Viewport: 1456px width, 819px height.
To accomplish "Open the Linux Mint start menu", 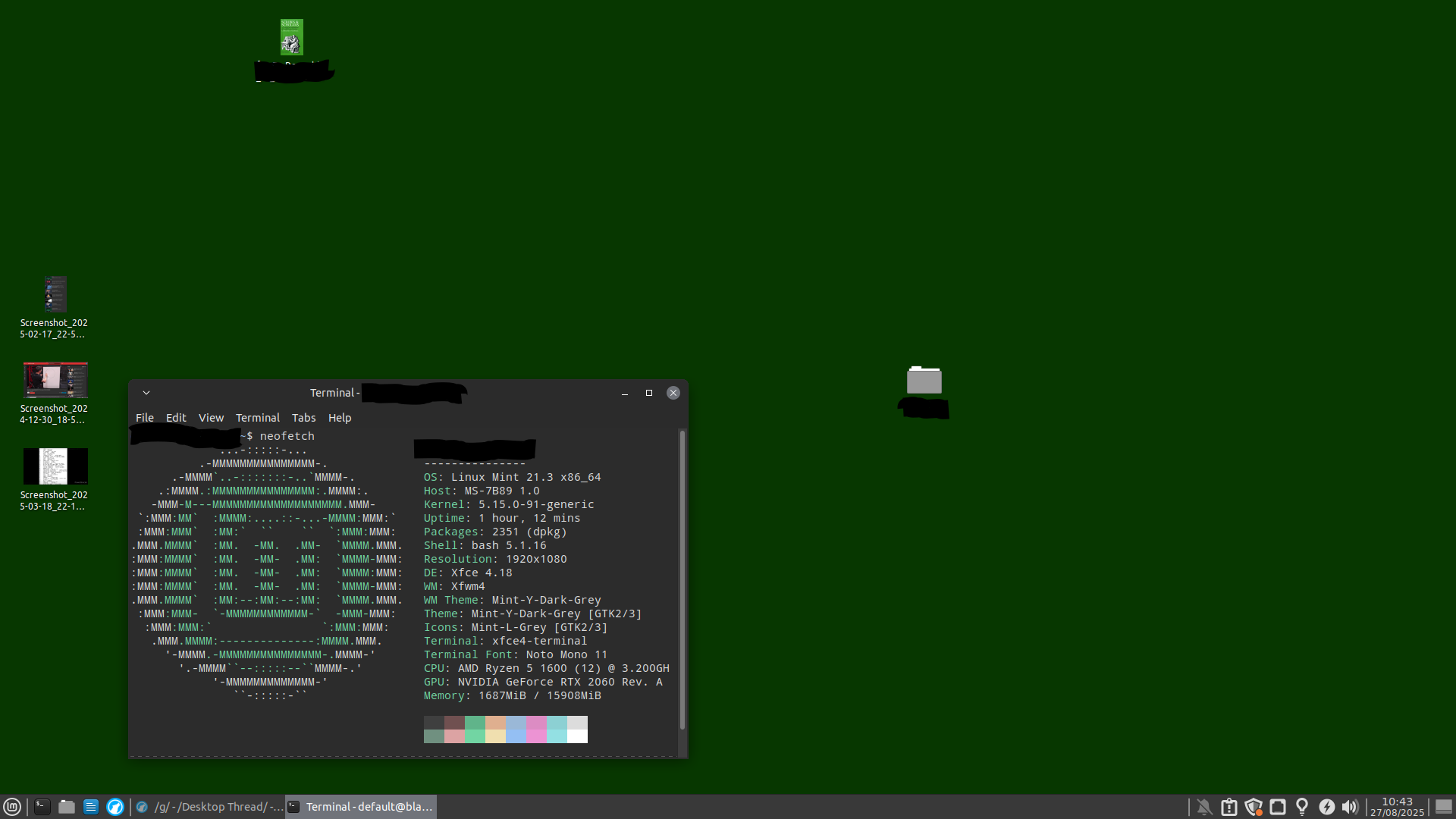I will [11, 807].
